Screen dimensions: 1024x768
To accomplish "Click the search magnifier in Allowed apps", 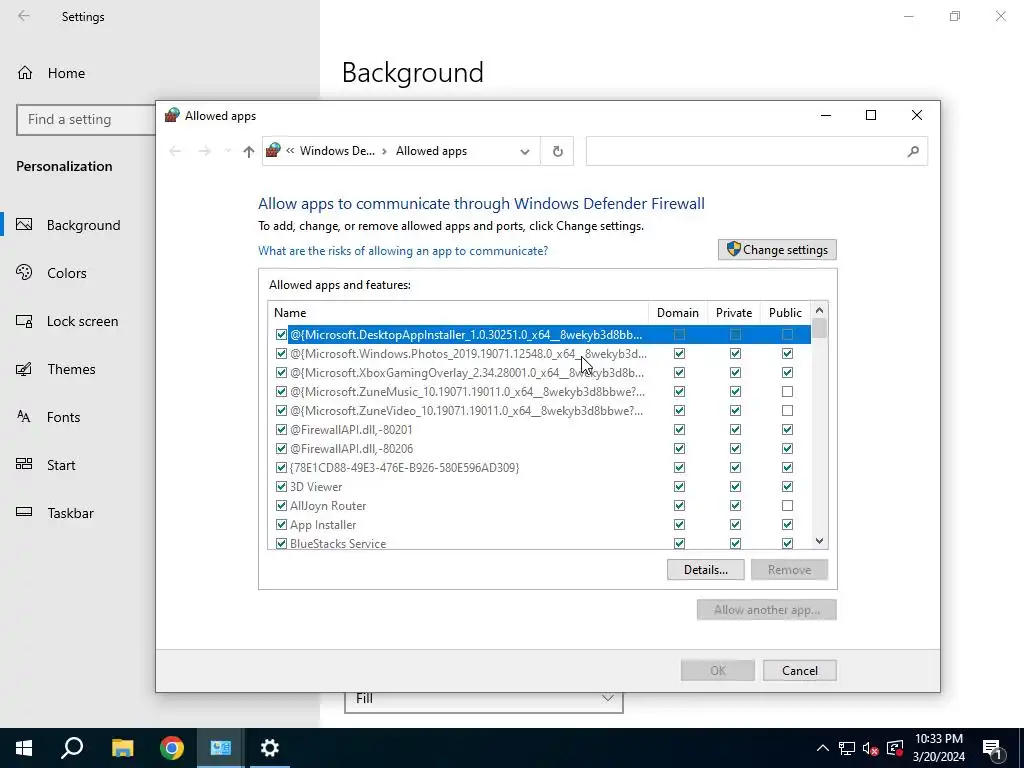I will pyautogui.click(x=913, y=152).
